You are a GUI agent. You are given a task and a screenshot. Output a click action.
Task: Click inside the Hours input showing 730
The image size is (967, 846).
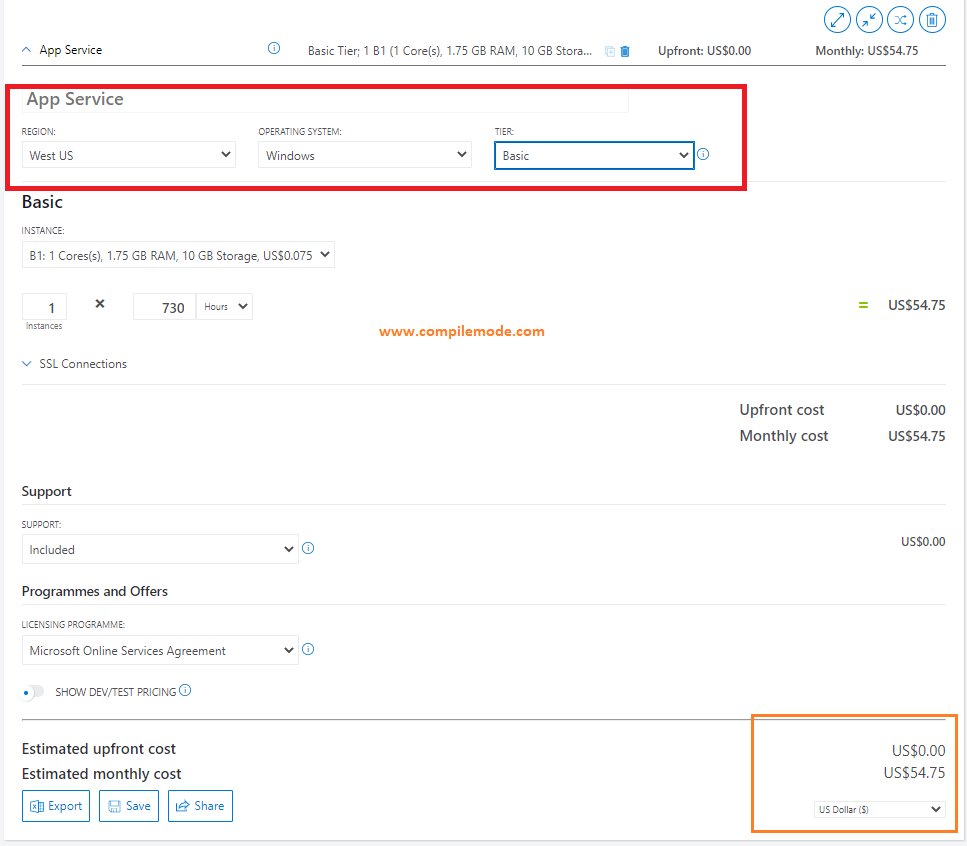pos(163,306)
